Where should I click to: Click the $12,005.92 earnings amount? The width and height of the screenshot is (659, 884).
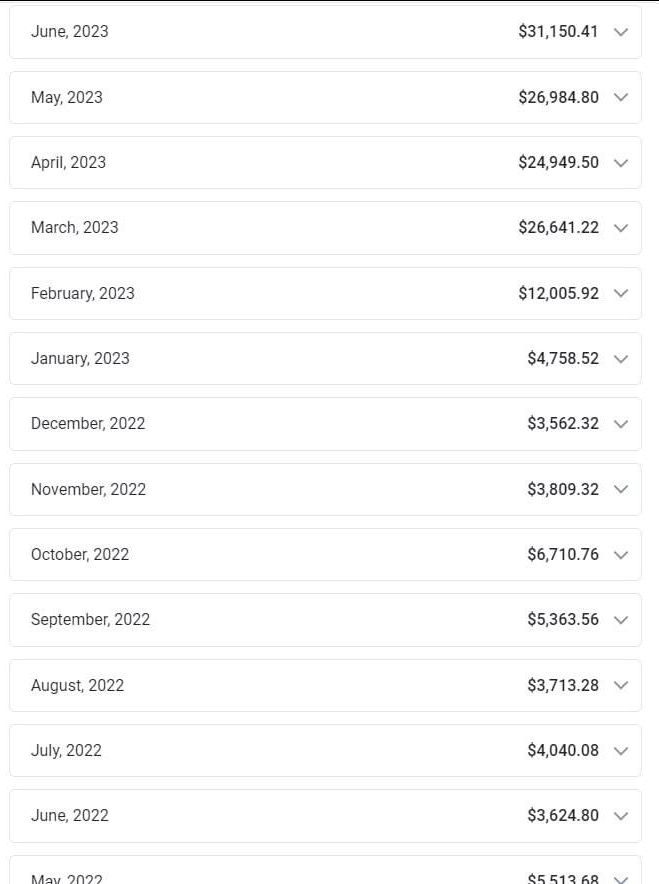[x=558, y=293]
